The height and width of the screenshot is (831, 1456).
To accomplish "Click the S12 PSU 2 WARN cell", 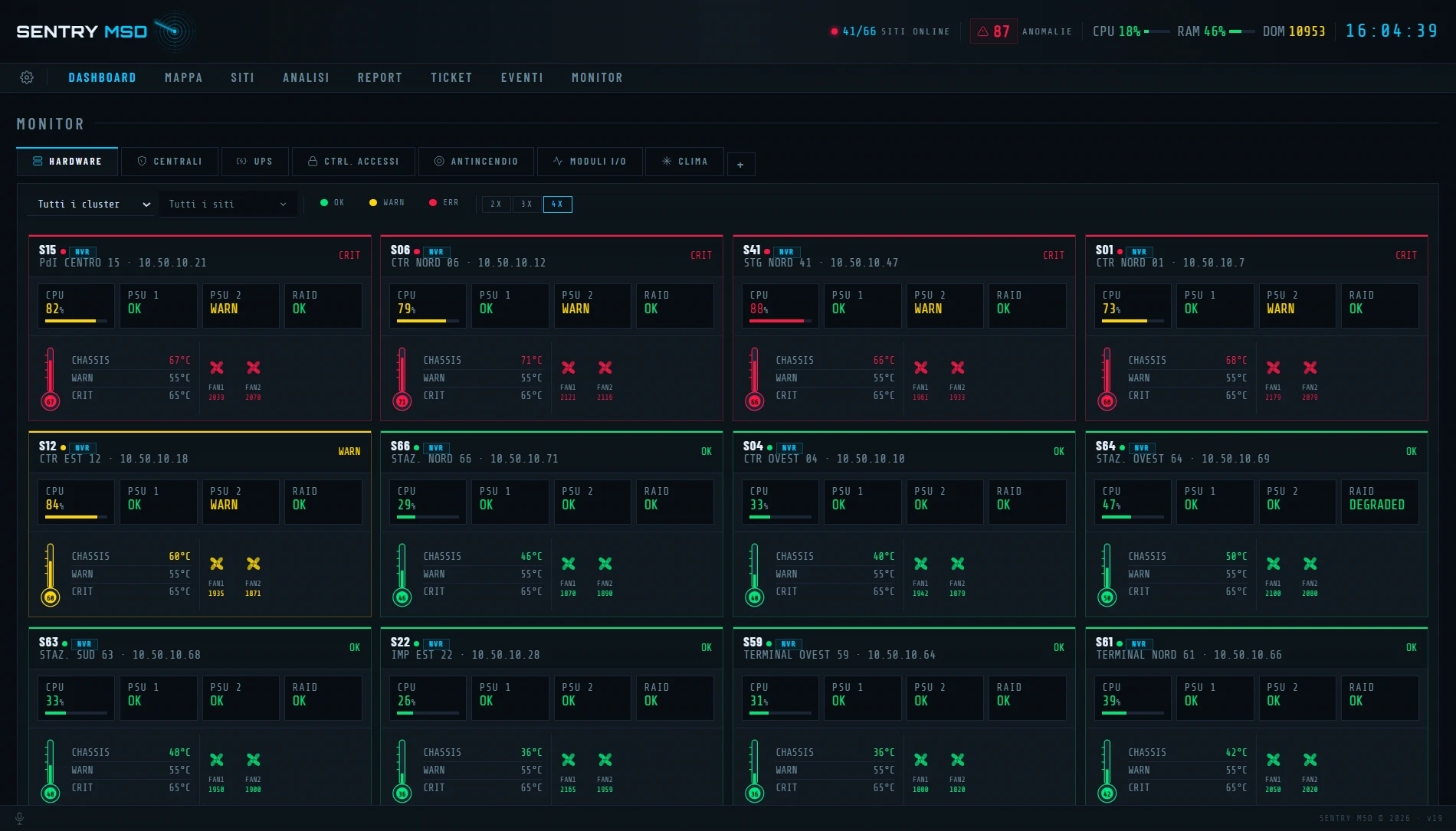I will [x=241, y=502].
